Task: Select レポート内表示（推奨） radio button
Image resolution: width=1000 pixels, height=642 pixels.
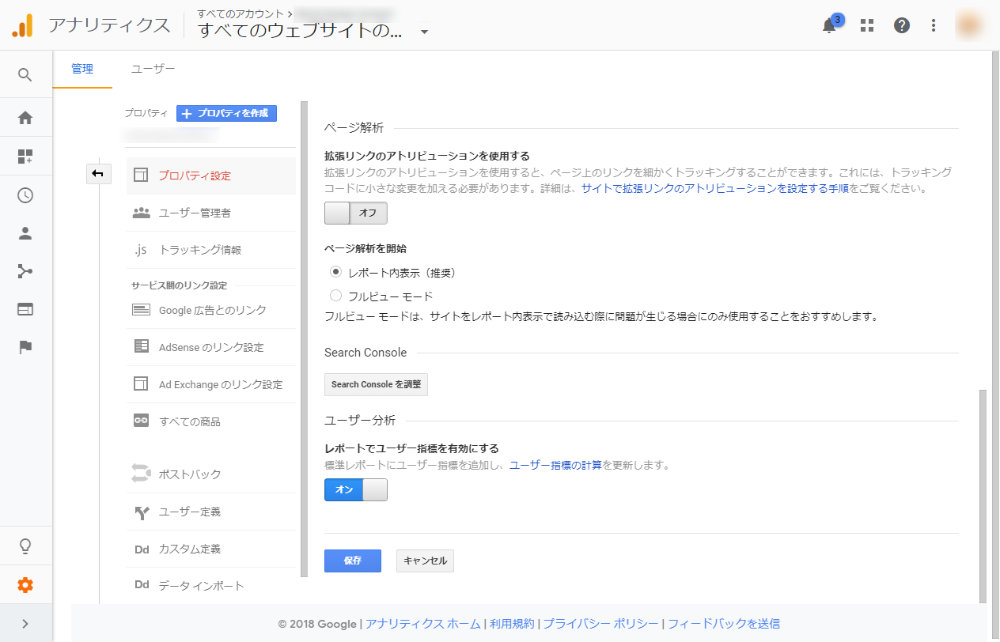Action: 335,272
